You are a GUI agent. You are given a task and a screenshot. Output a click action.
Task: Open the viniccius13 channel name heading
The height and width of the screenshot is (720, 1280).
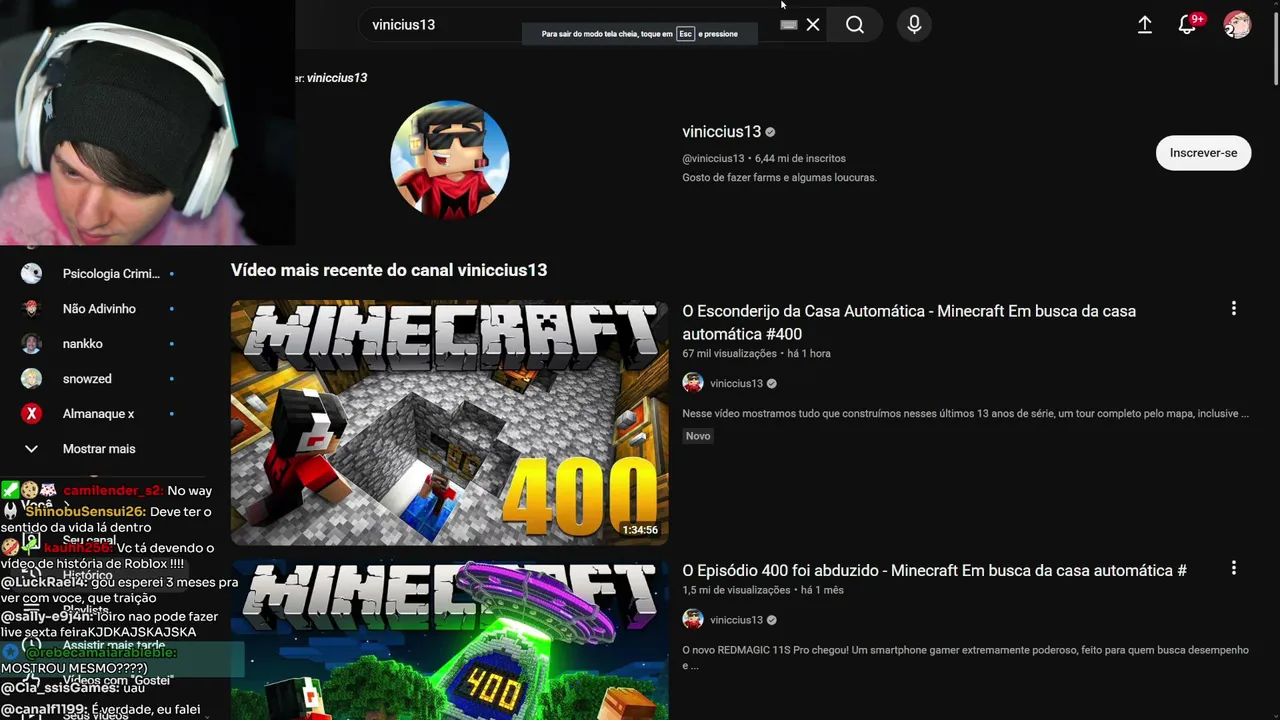(x=721, y=132)
